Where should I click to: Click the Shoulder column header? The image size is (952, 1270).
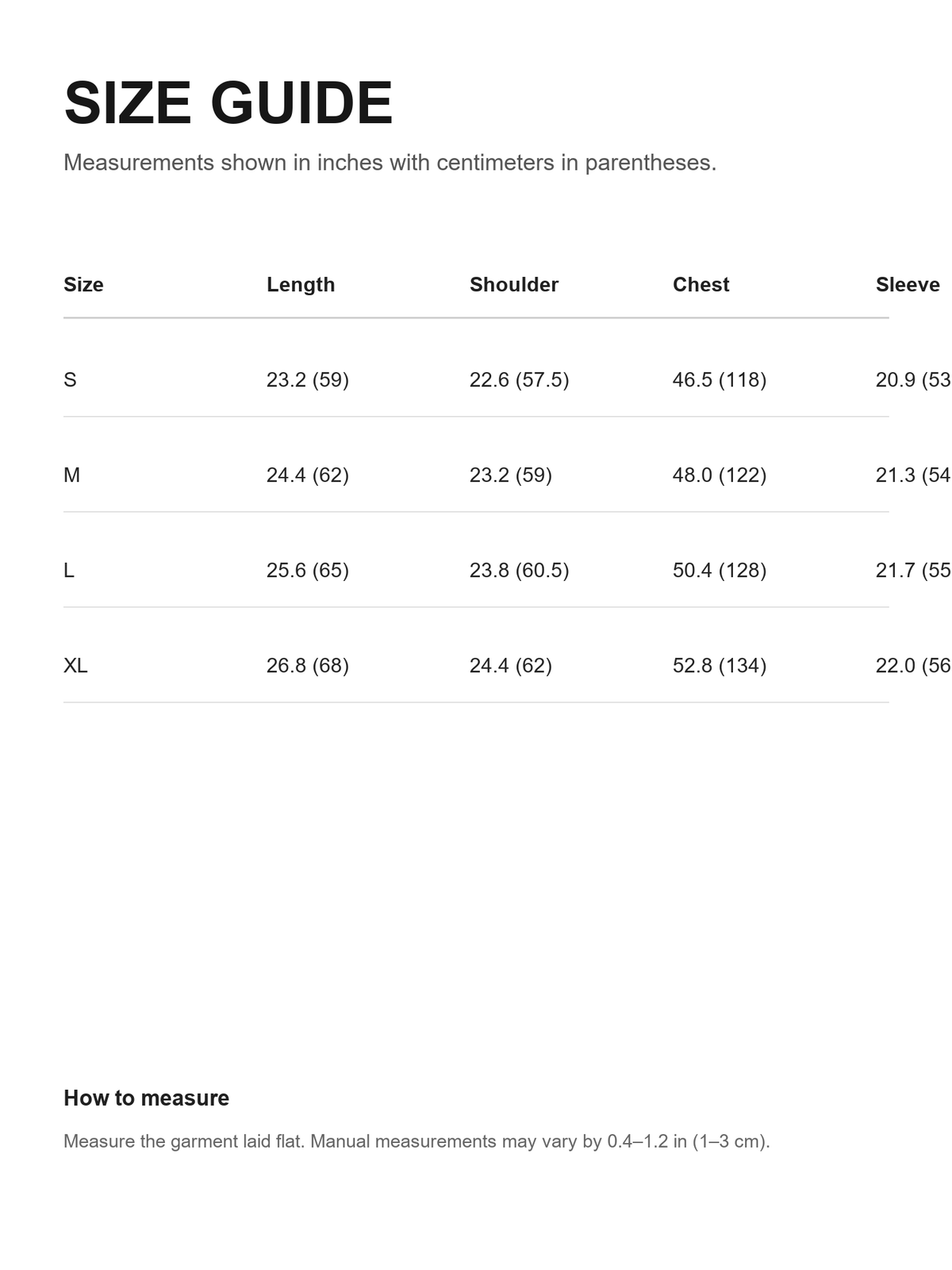(x=514, y=284)
